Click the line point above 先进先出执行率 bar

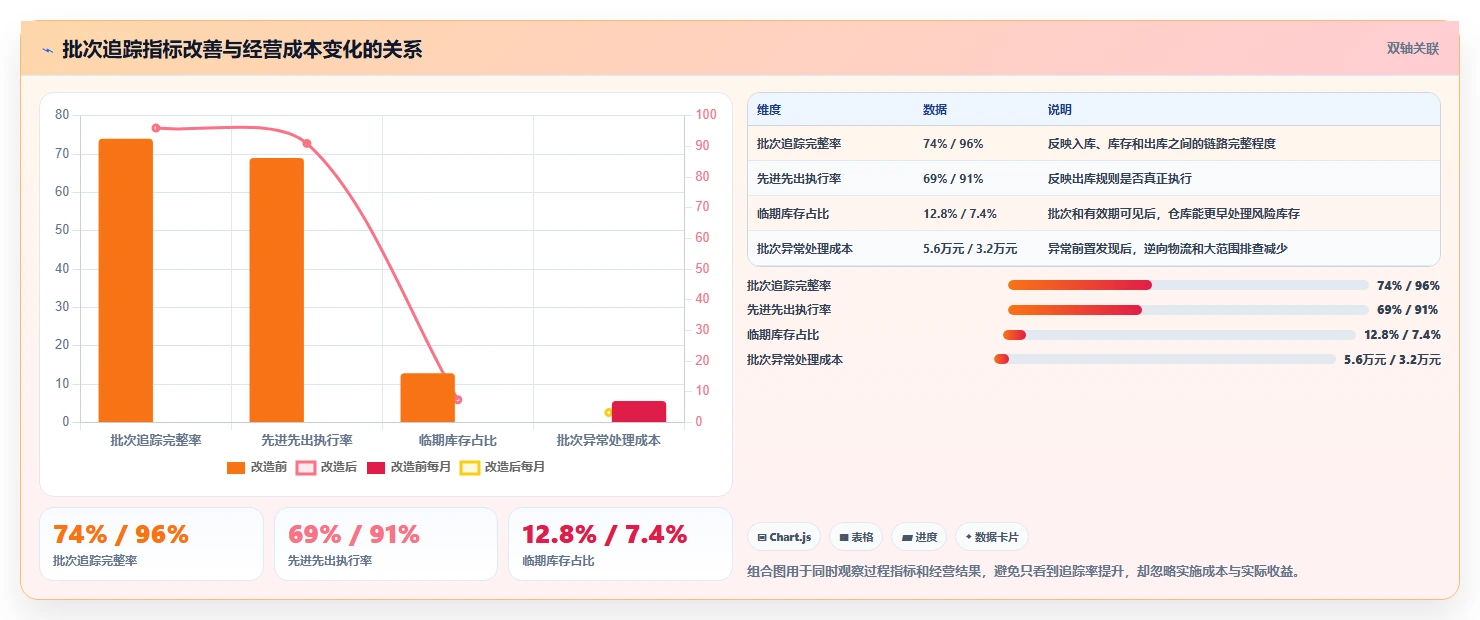point(307,143)
